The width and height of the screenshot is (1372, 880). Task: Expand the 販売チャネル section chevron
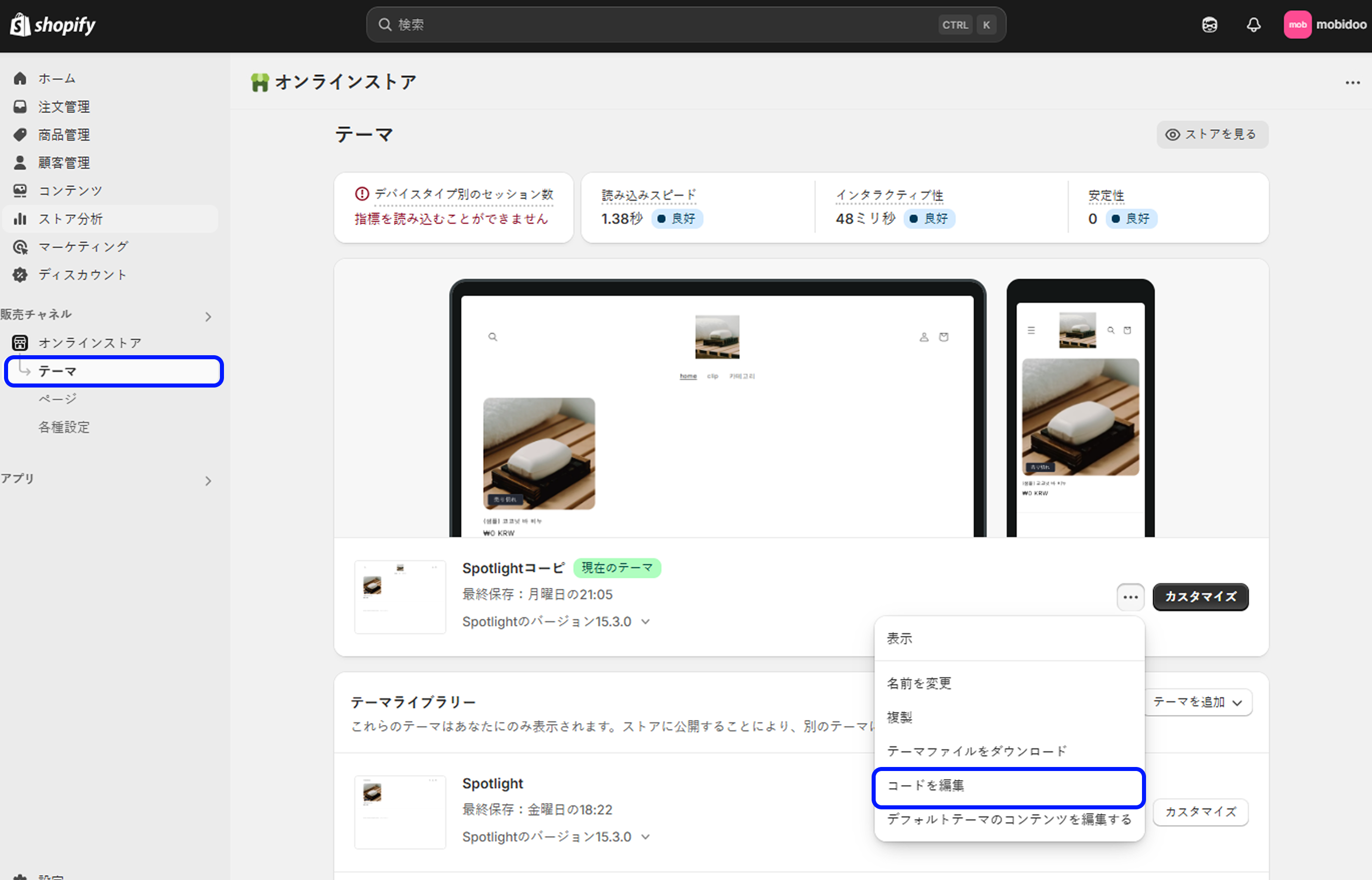(x=208, y=316)
